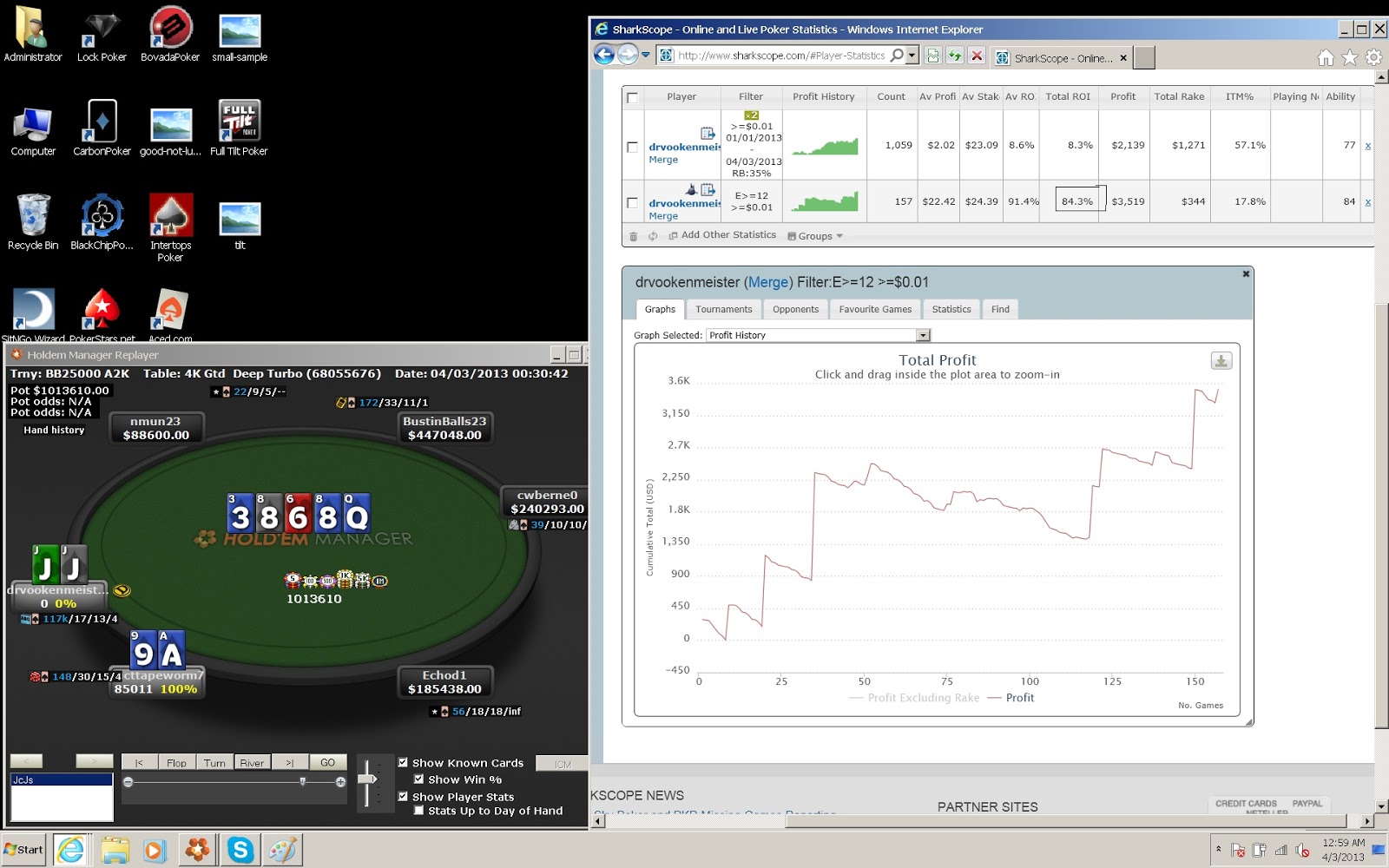Launch BlackChipPoker desktop shortcut

pyautogui.click(x=102, y=223)
